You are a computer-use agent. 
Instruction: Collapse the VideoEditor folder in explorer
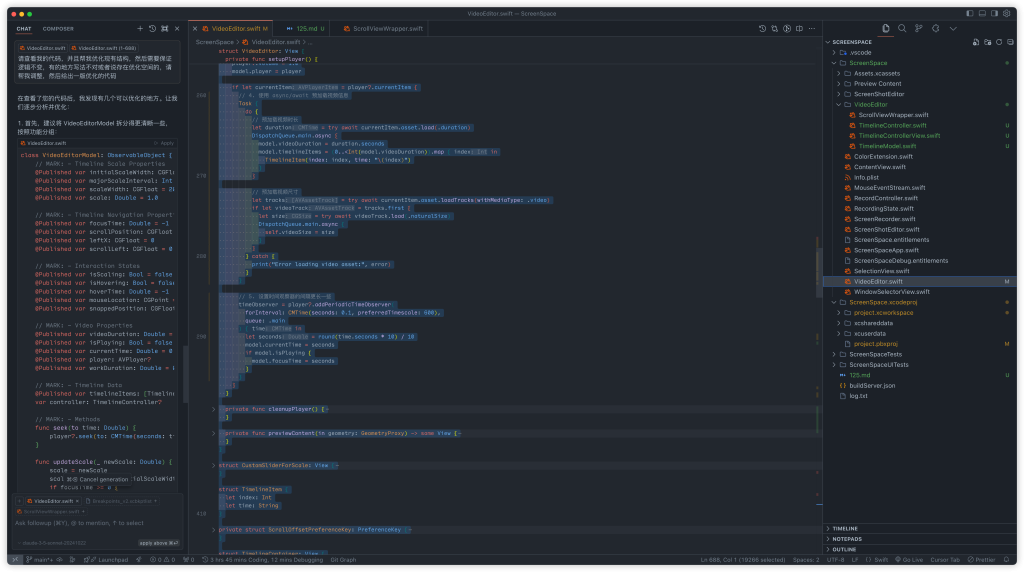pyautogui.click(x=870, y=104)
